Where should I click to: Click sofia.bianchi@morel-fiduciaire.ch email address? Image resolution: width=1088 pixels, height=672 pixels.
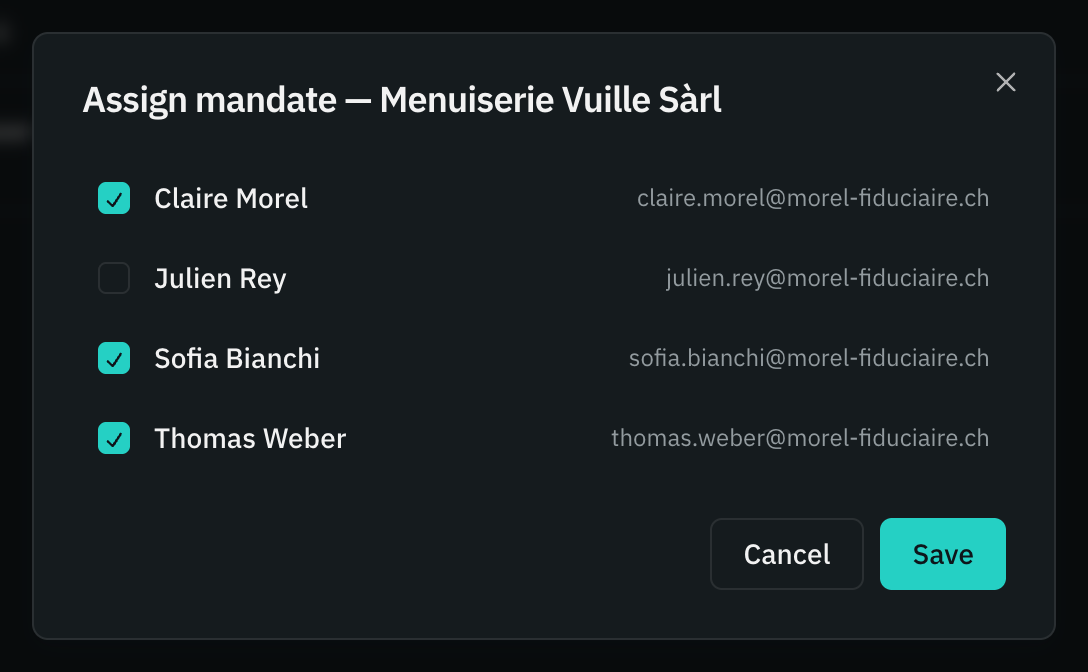click(808, 358)
